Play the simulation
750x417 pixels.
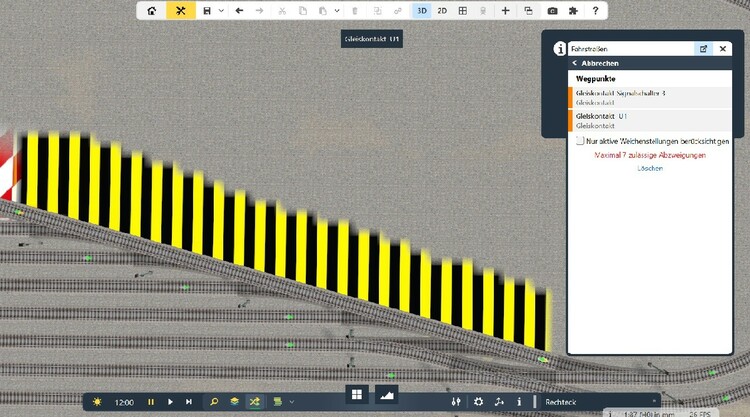point(170,402)
